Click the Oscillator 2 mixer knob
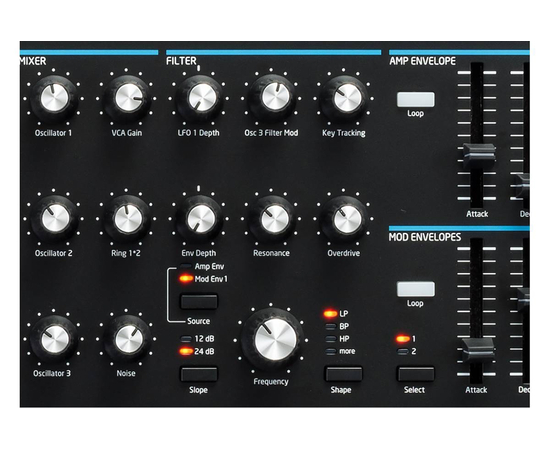The image size is (550, 450). [54, 219]
